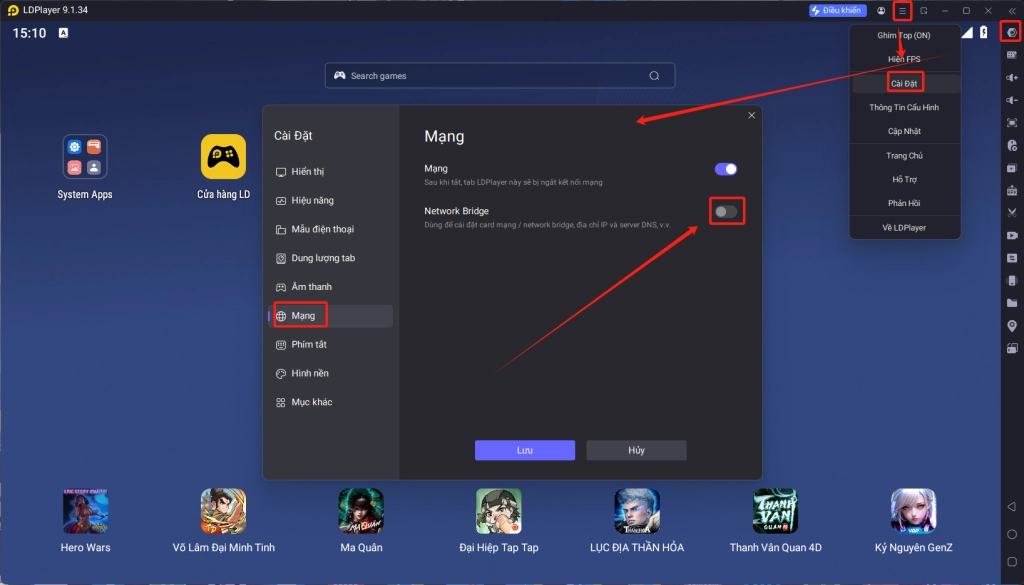Screen dimensions: 1024x585
Task: Click the keyboard mapping icon in sidebar
Action: [1012, 55]
